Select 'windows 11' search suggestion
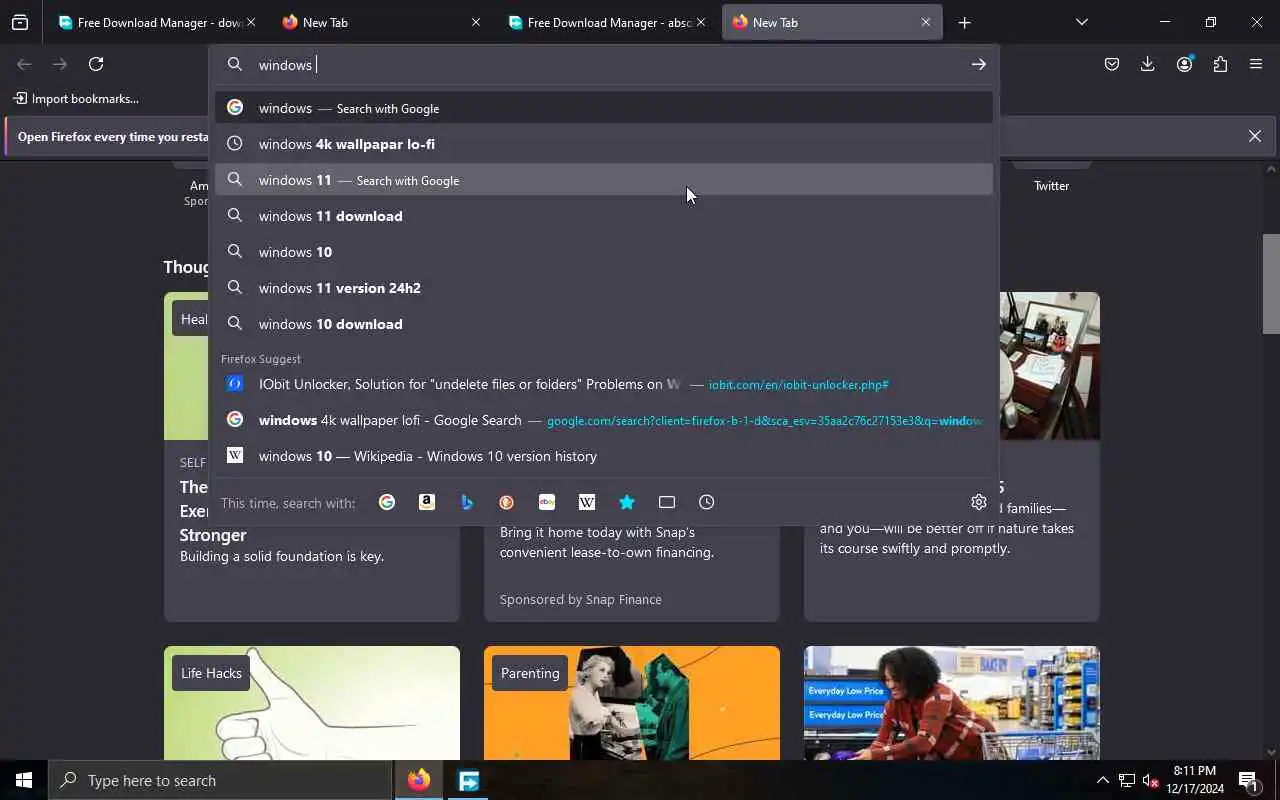Image resolution: width=1280 pixels, height=800 pixels. (x=604, y=180)
